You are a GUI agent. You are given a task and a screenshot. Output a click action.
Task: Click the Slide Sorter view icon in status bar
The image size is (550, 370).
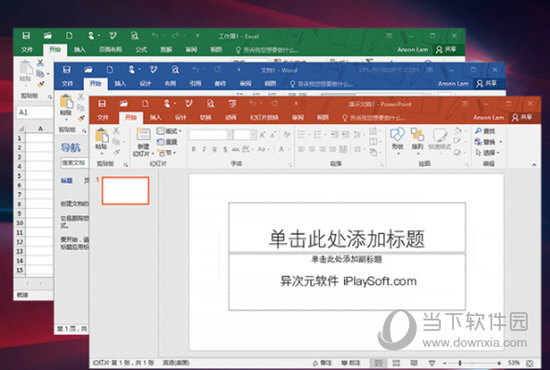(396, 363)
